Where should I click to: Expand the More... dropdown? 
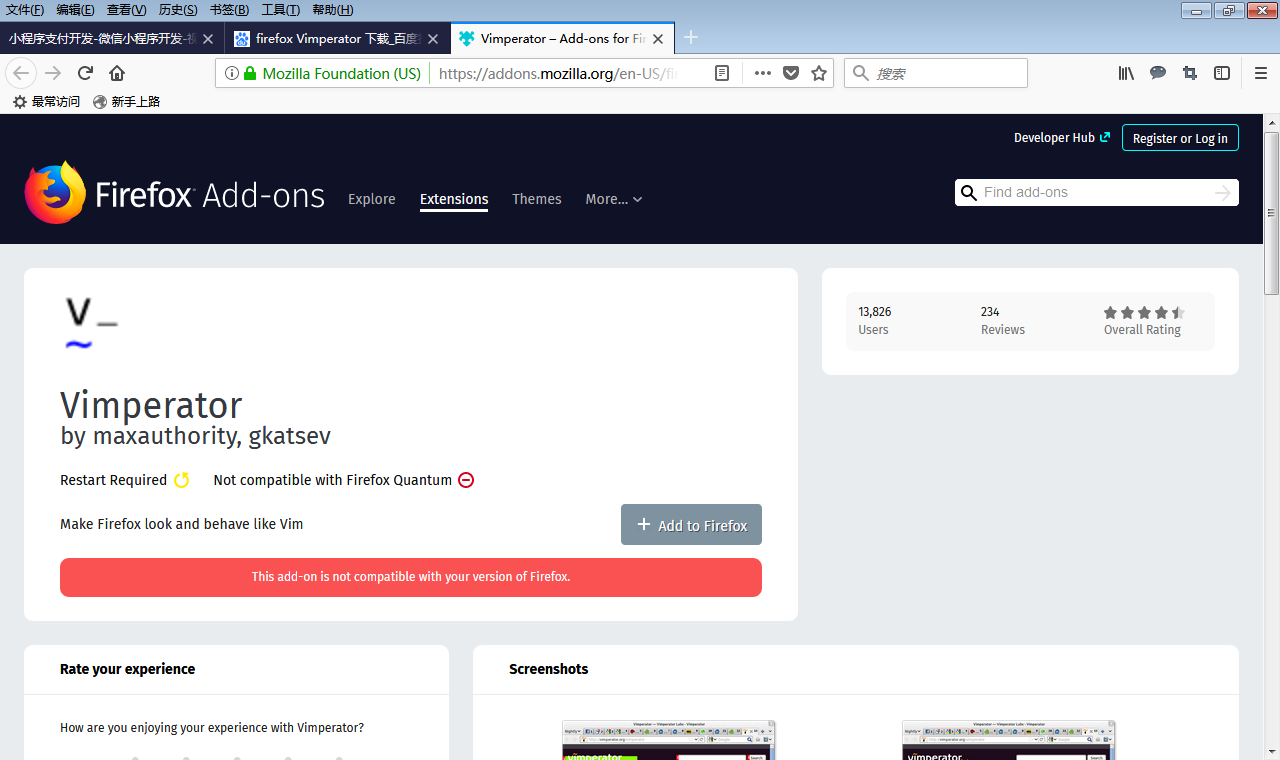click(614, 199)
